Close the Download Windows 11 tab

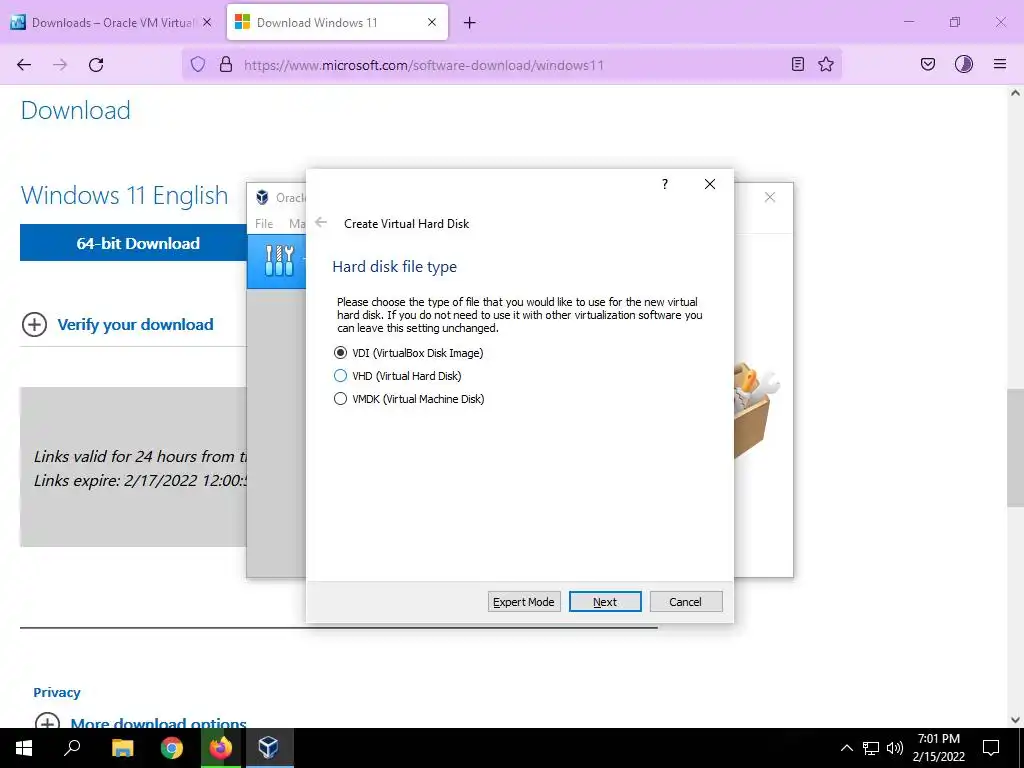[x=432, y=22]
